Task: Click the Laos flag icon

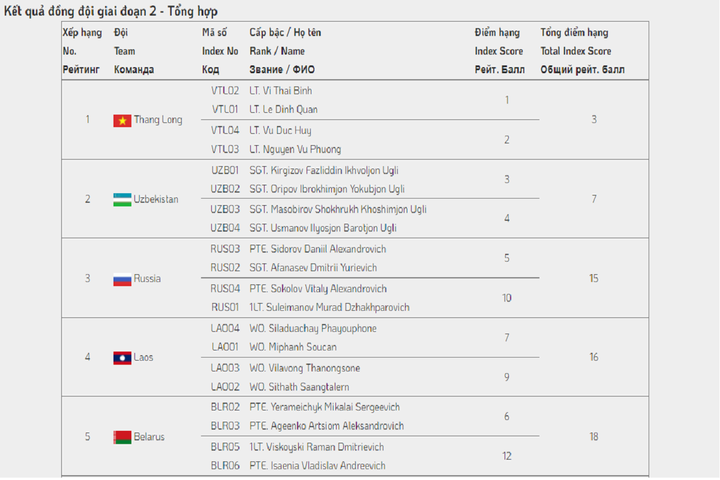Action: click(122, 357)
